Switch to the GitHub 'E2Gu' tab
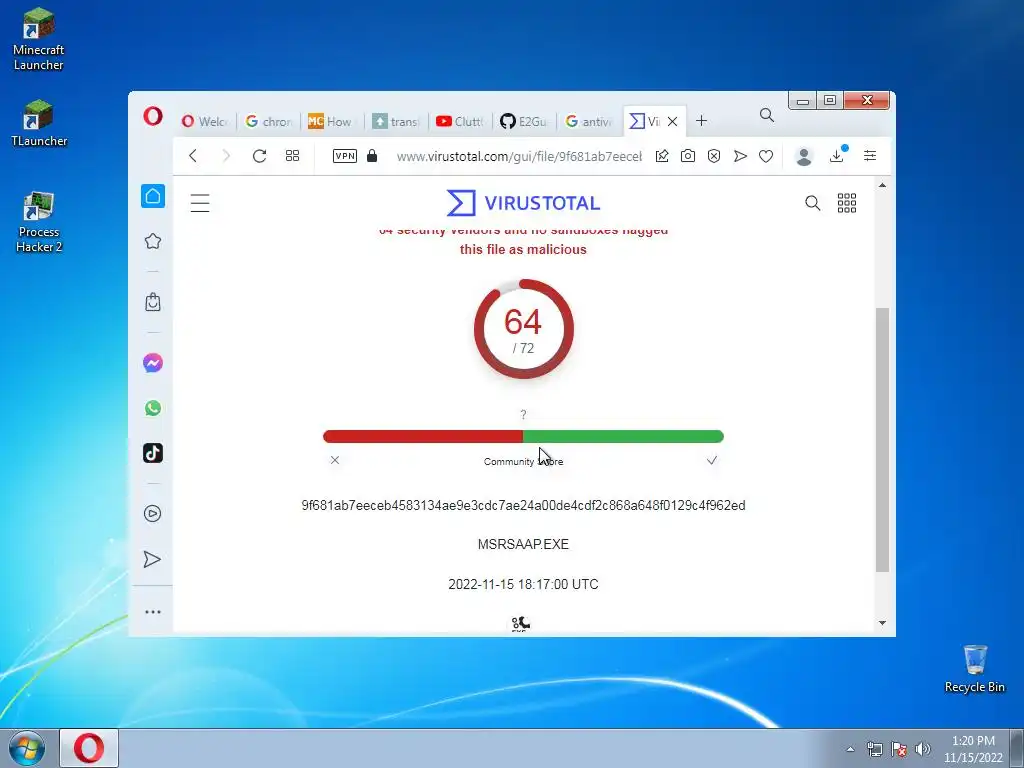Viewport: 1024px width, 768px height. 524,121
